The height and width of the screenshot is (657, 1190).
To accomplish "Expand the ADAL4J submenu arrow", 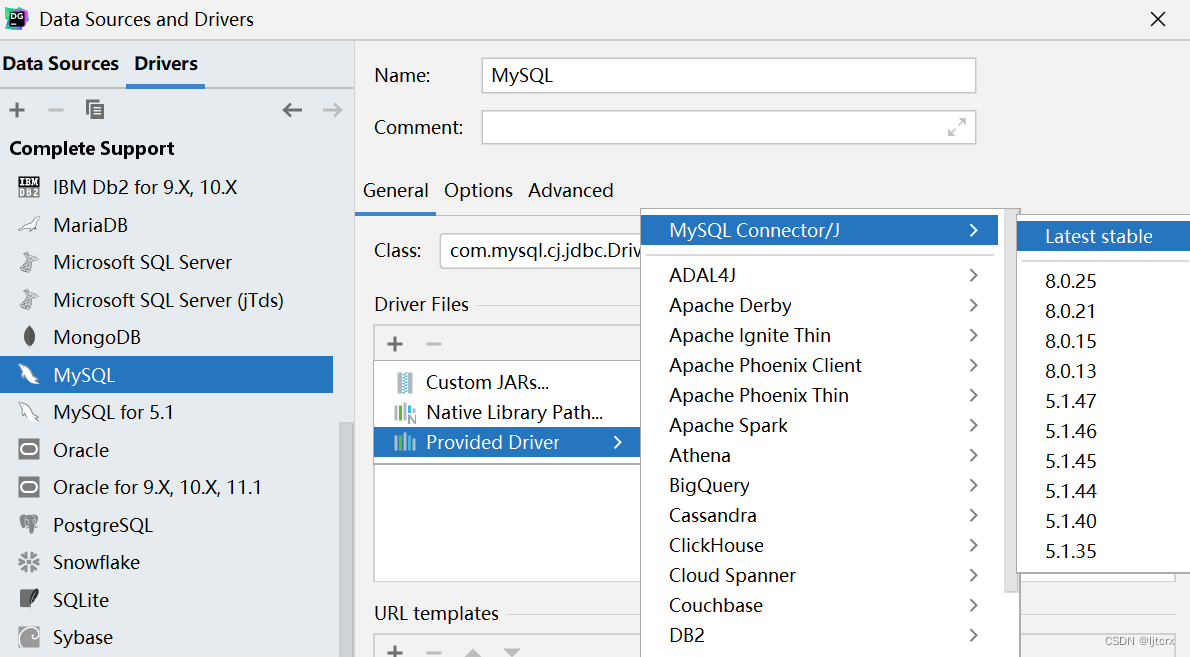I will pos(974,275).
